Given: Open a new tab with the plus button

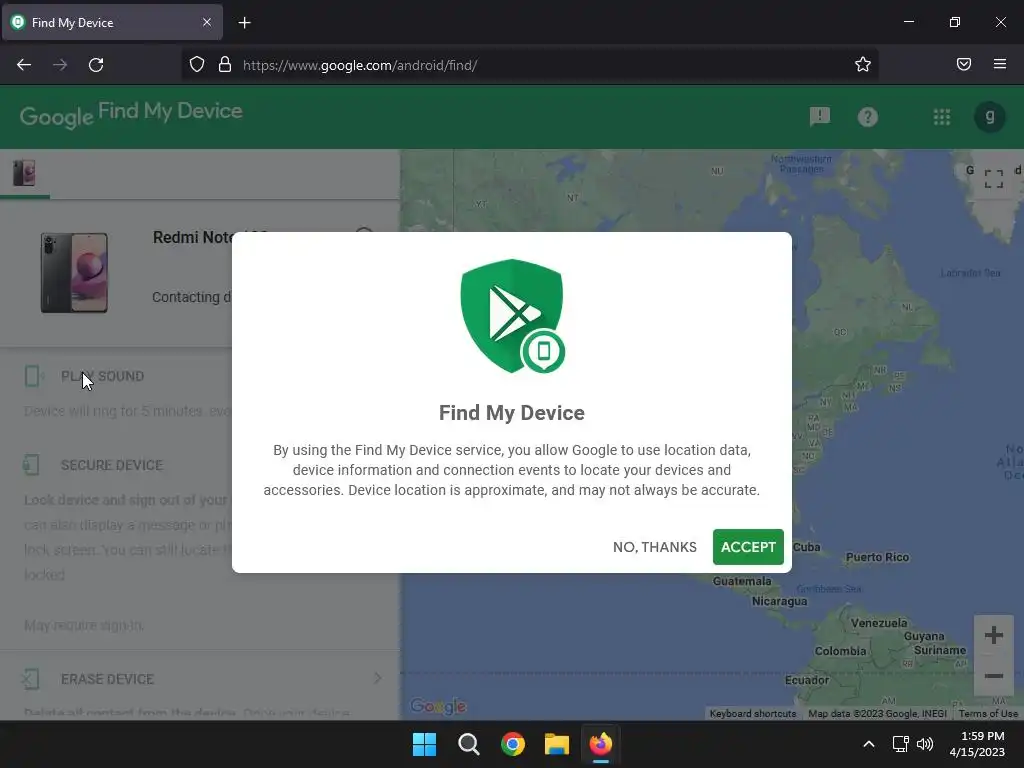Looking at the screenshot, I should [x=244, y=23].
